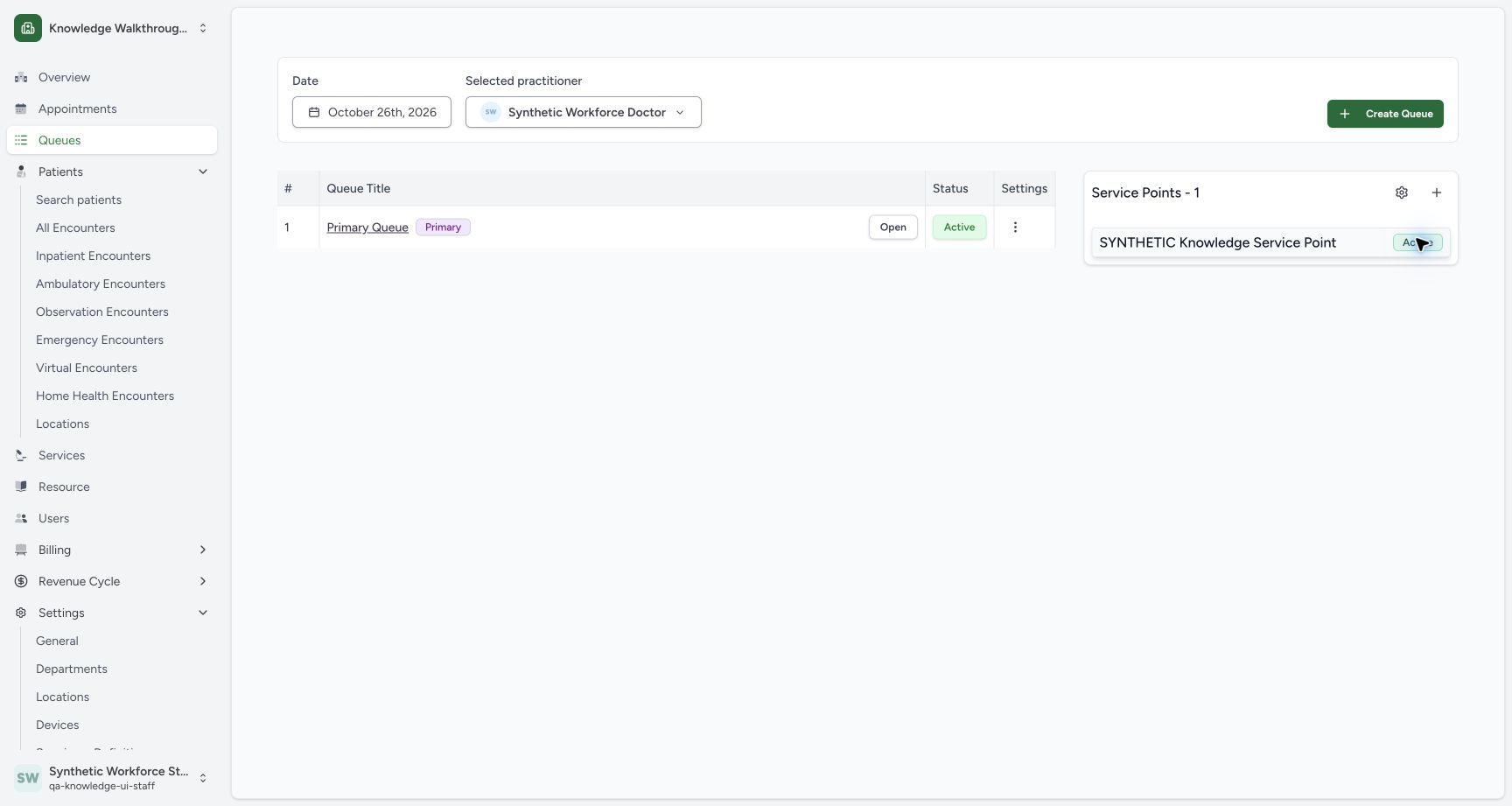Viewport: 1512px width, 806px height.
Task: Select SYNTHETIC Knowledge Service Point row
Action: coord(1270,242)
